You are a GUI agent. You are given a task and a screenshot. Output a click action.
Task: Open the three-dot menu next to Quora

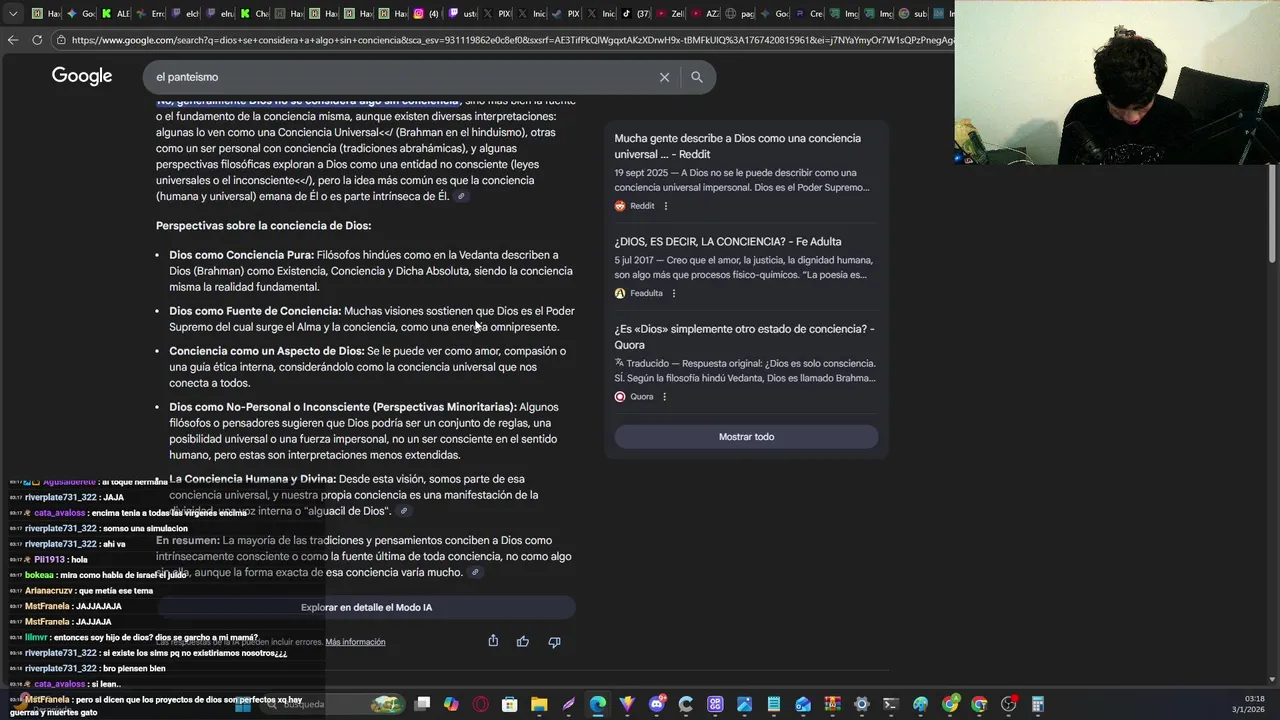[x=664, y=397]
